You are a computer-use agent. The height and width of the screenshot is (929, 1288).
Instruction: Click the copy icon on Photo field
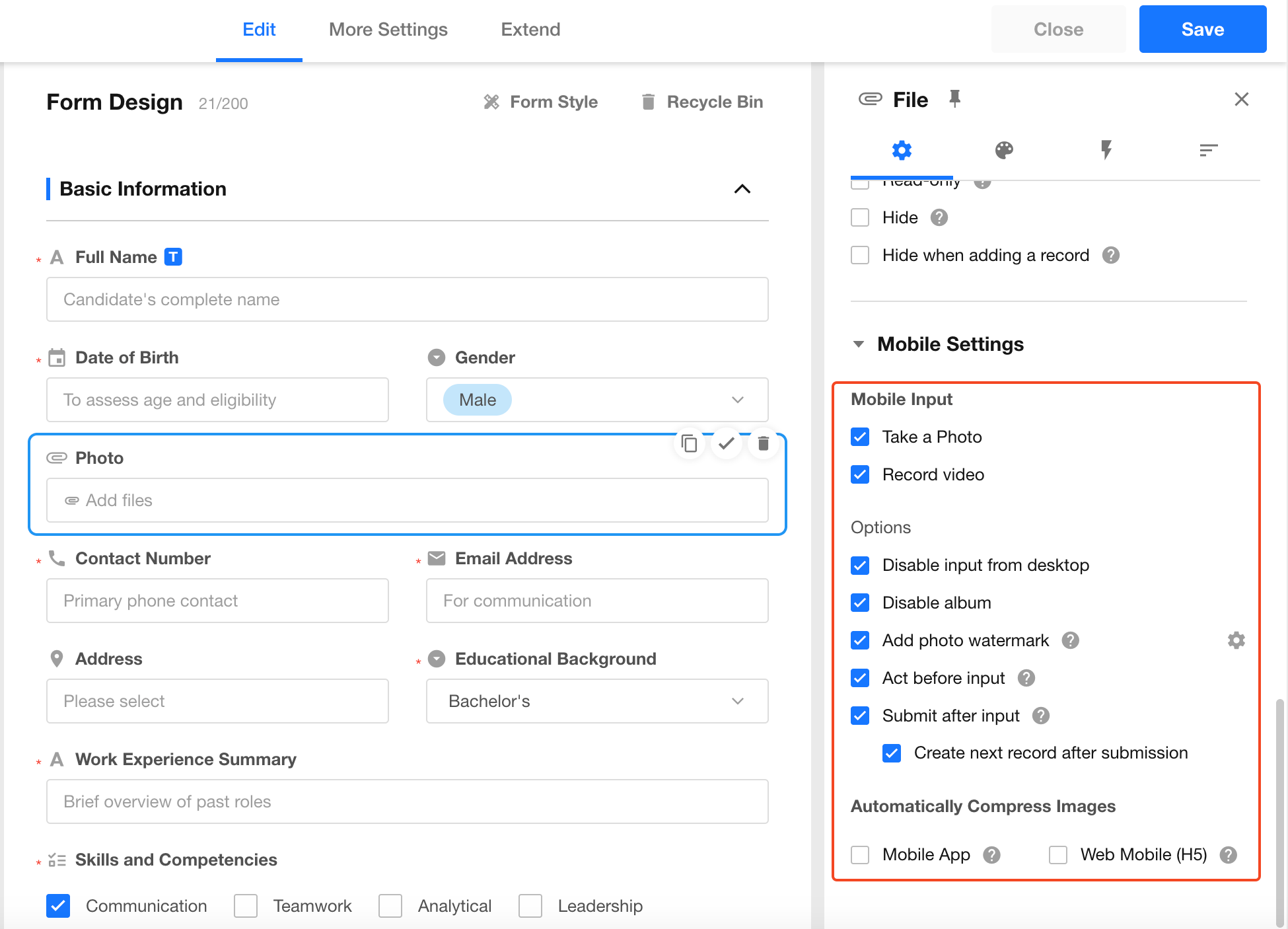(689, 443)
